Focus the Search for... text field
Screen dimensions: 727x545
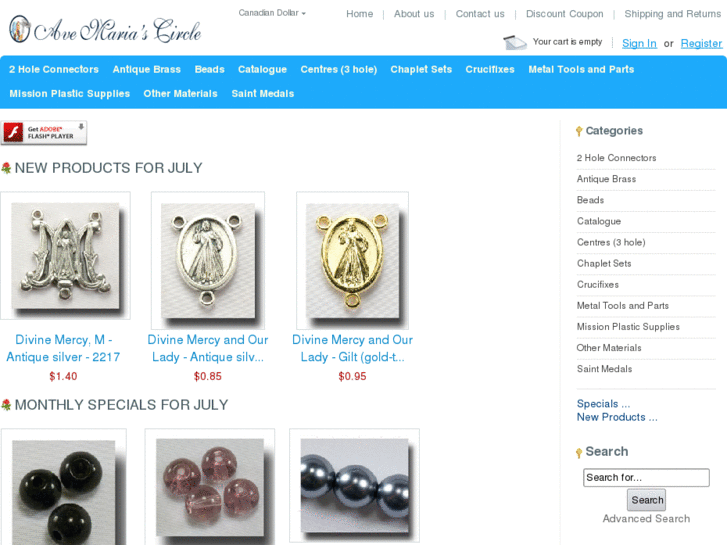click(646, 477)
